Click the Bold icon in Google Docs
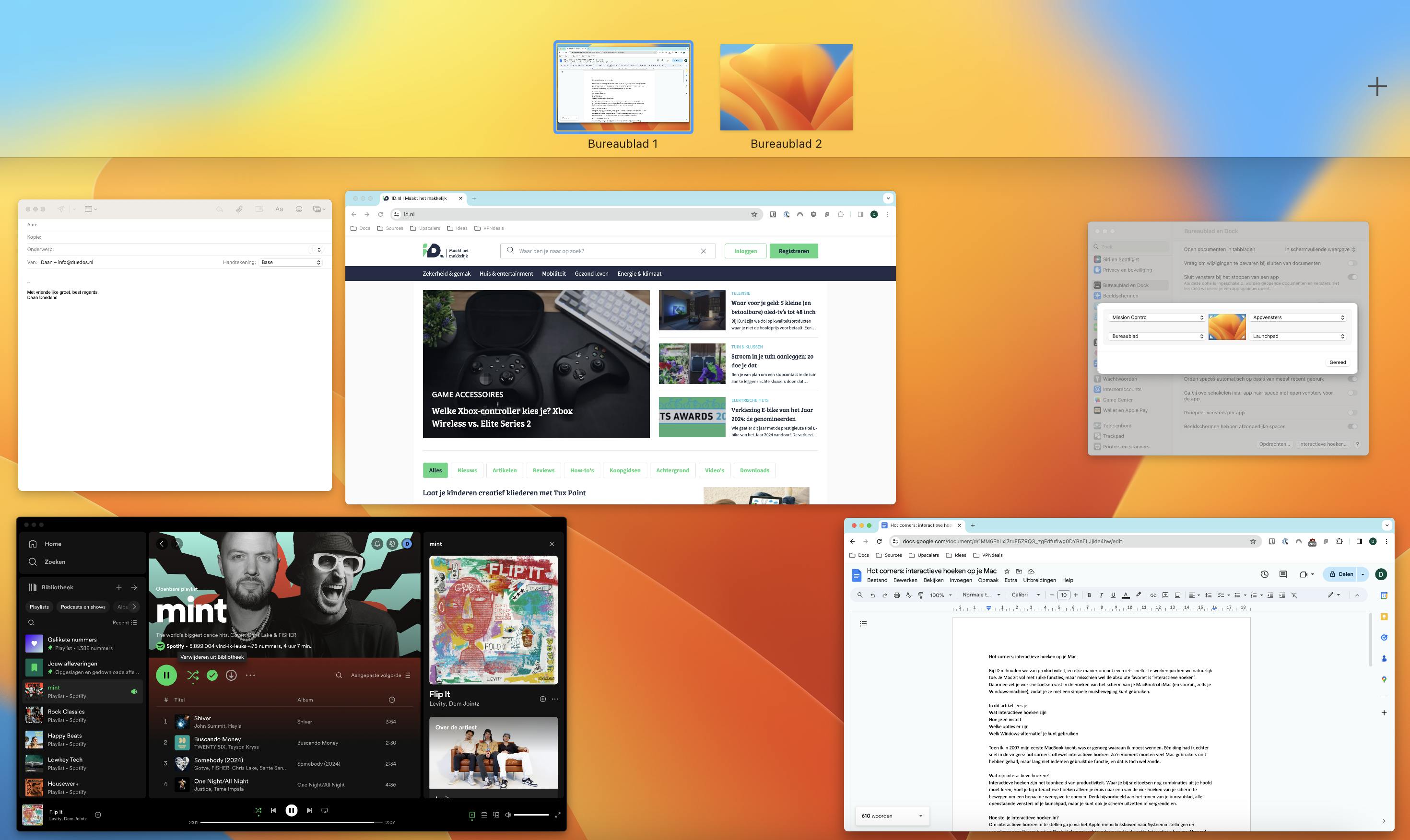Image resolution: width=1410 pixels, height=840 pixels. pos(1089,595)
